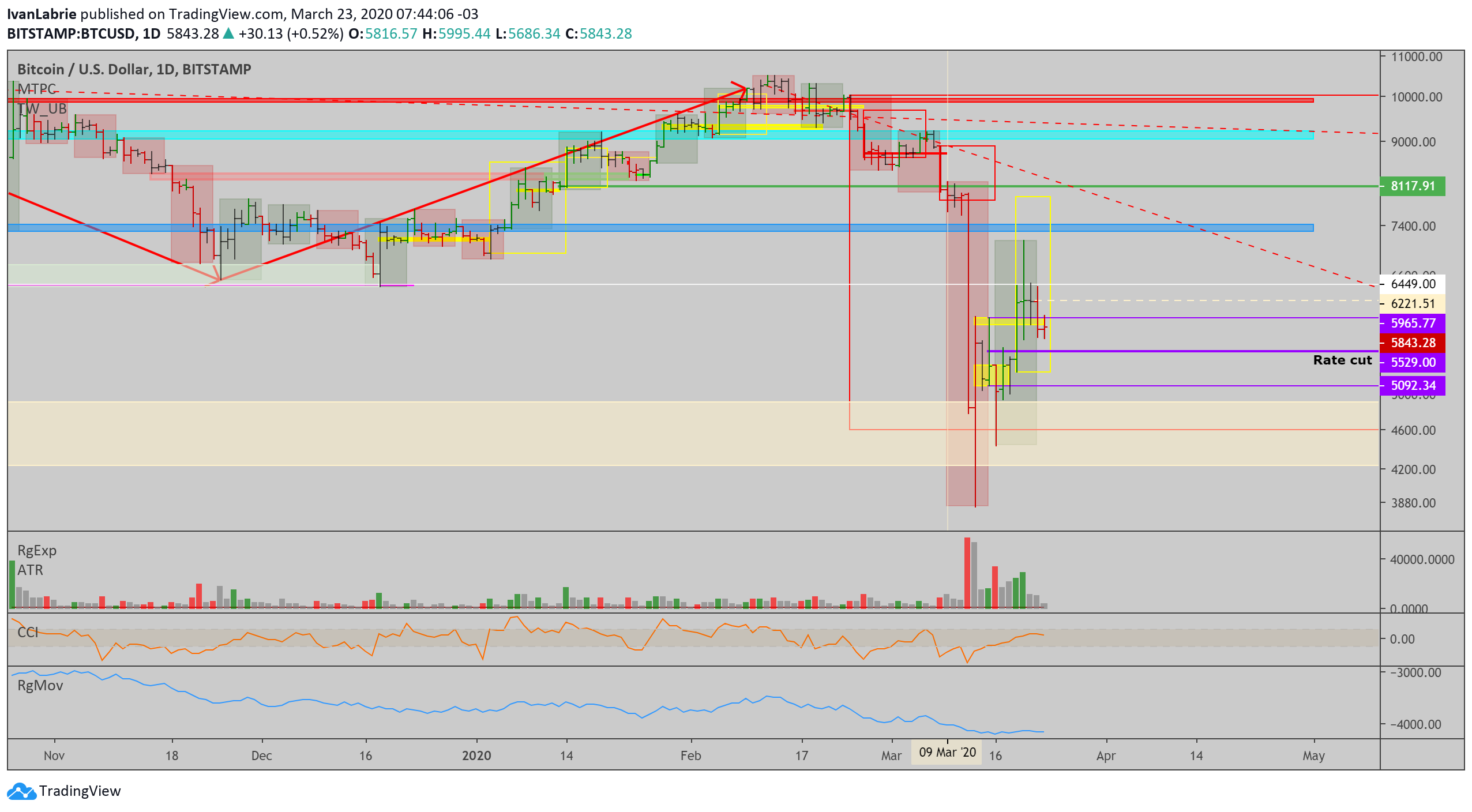Click the 10000.00 price axis label
This screenshot has height=812, width=1472.
point(1416,97)
